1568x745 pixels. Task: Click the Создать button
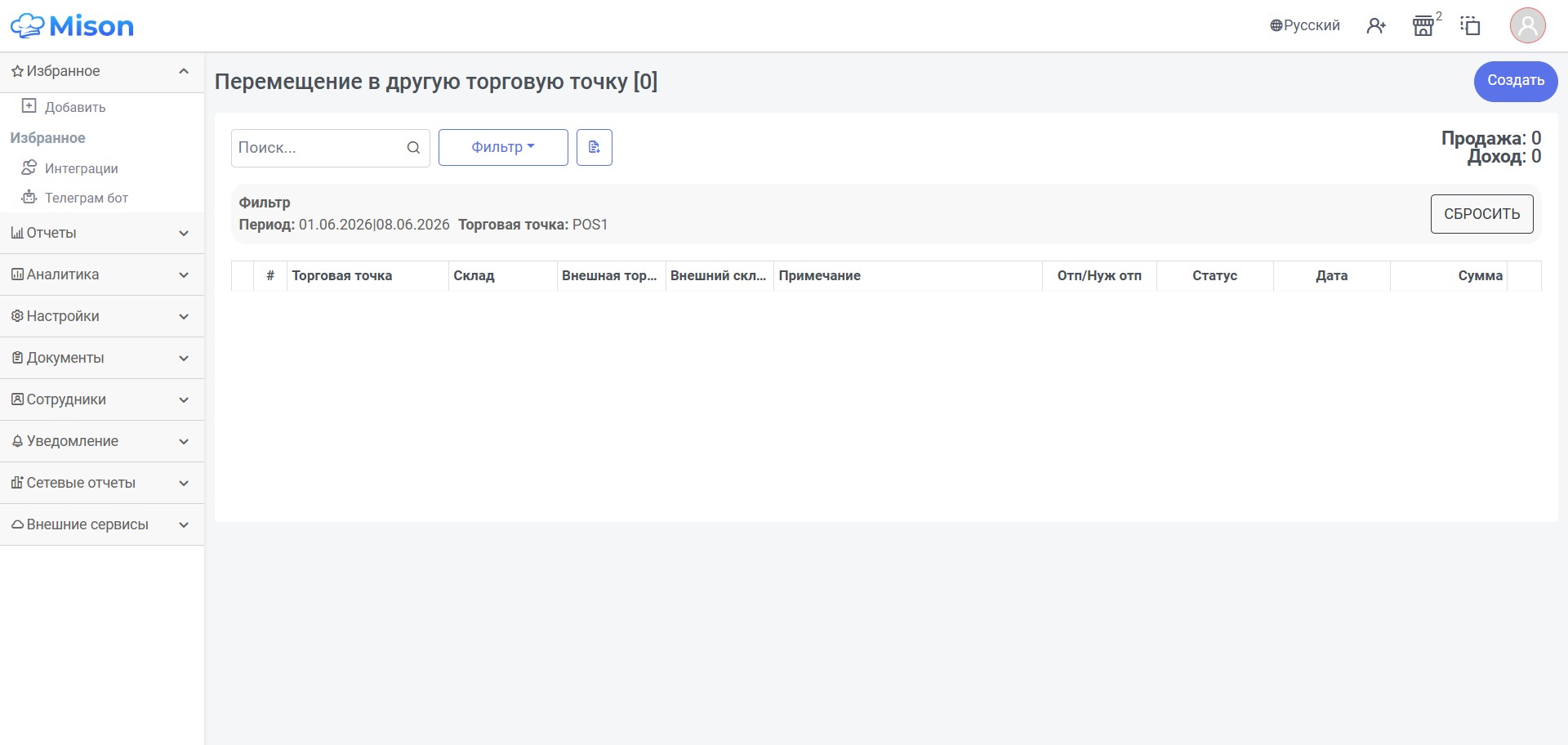pyautogui.click(x=1516, y=81)
